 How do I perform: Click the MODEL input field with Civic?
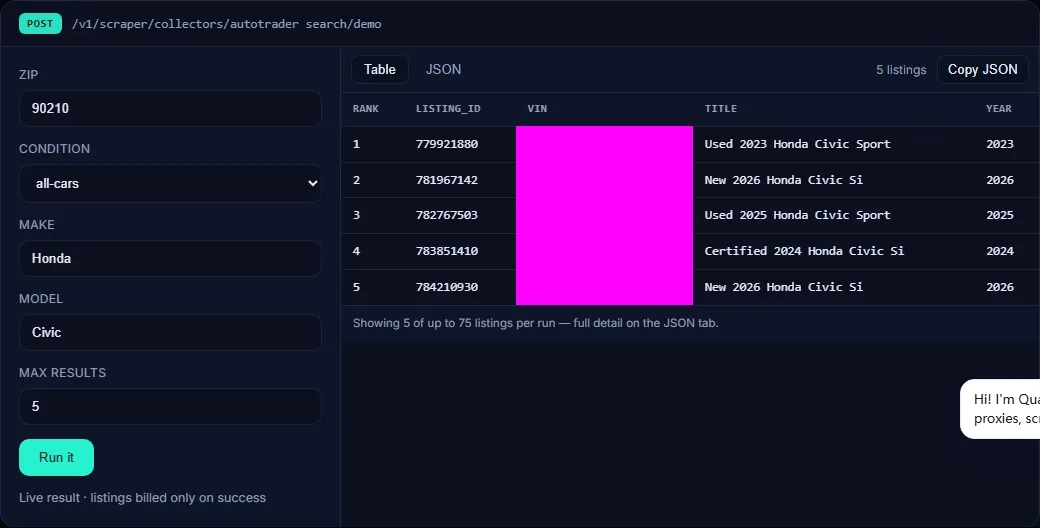[x=170, y=332]
